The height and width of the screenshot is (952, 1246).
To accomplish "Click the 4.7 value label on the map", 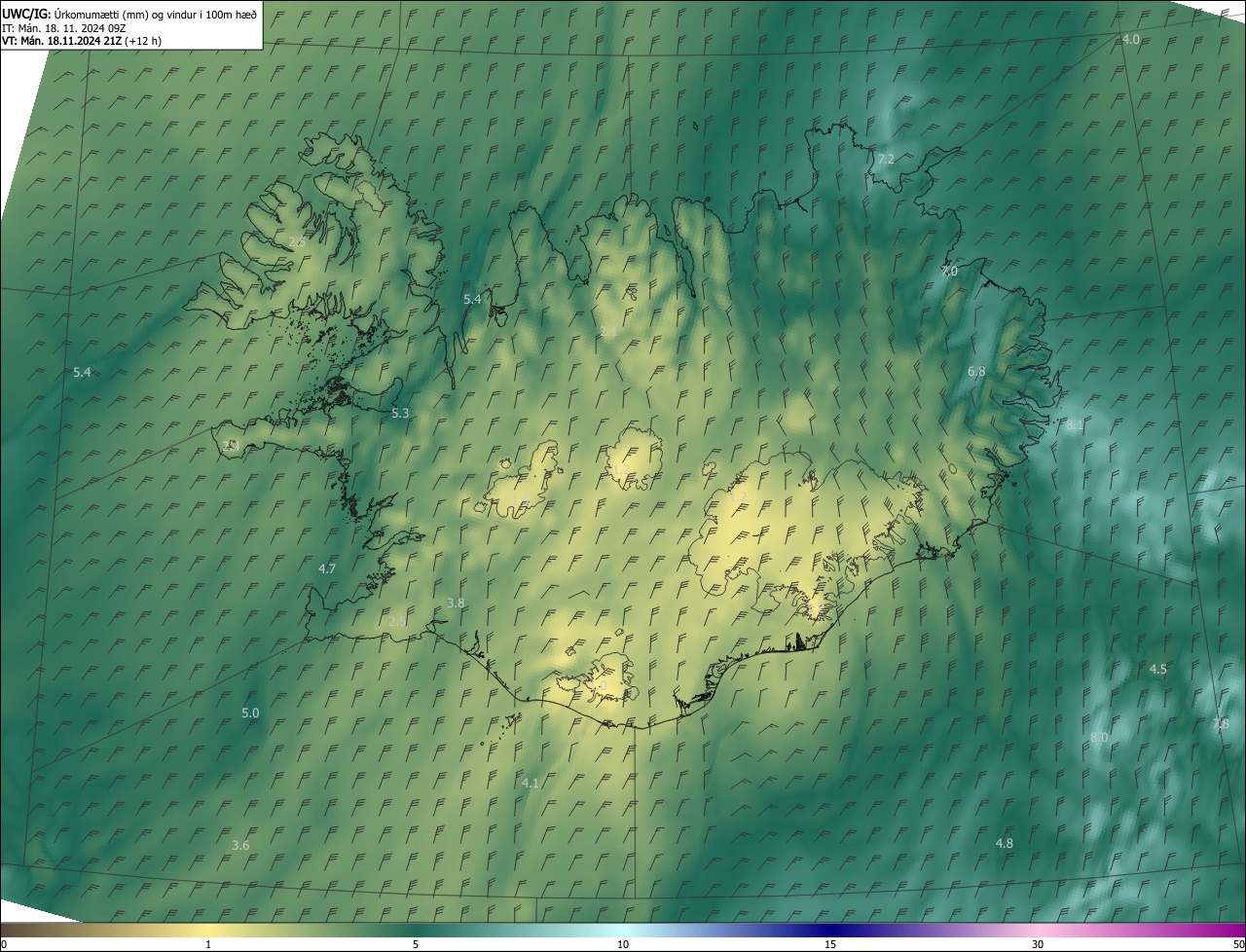I will click(327, 569).
